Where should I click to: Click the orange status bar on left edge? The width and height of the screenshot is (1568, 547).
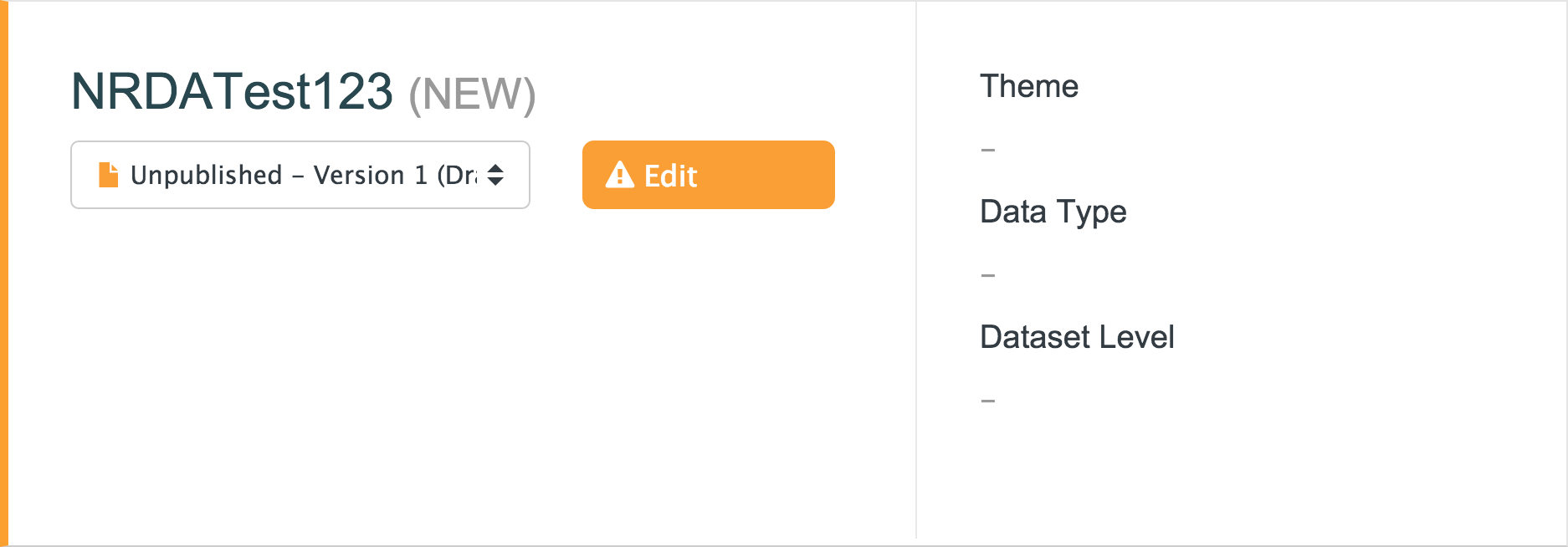click(x=4, y=273)
